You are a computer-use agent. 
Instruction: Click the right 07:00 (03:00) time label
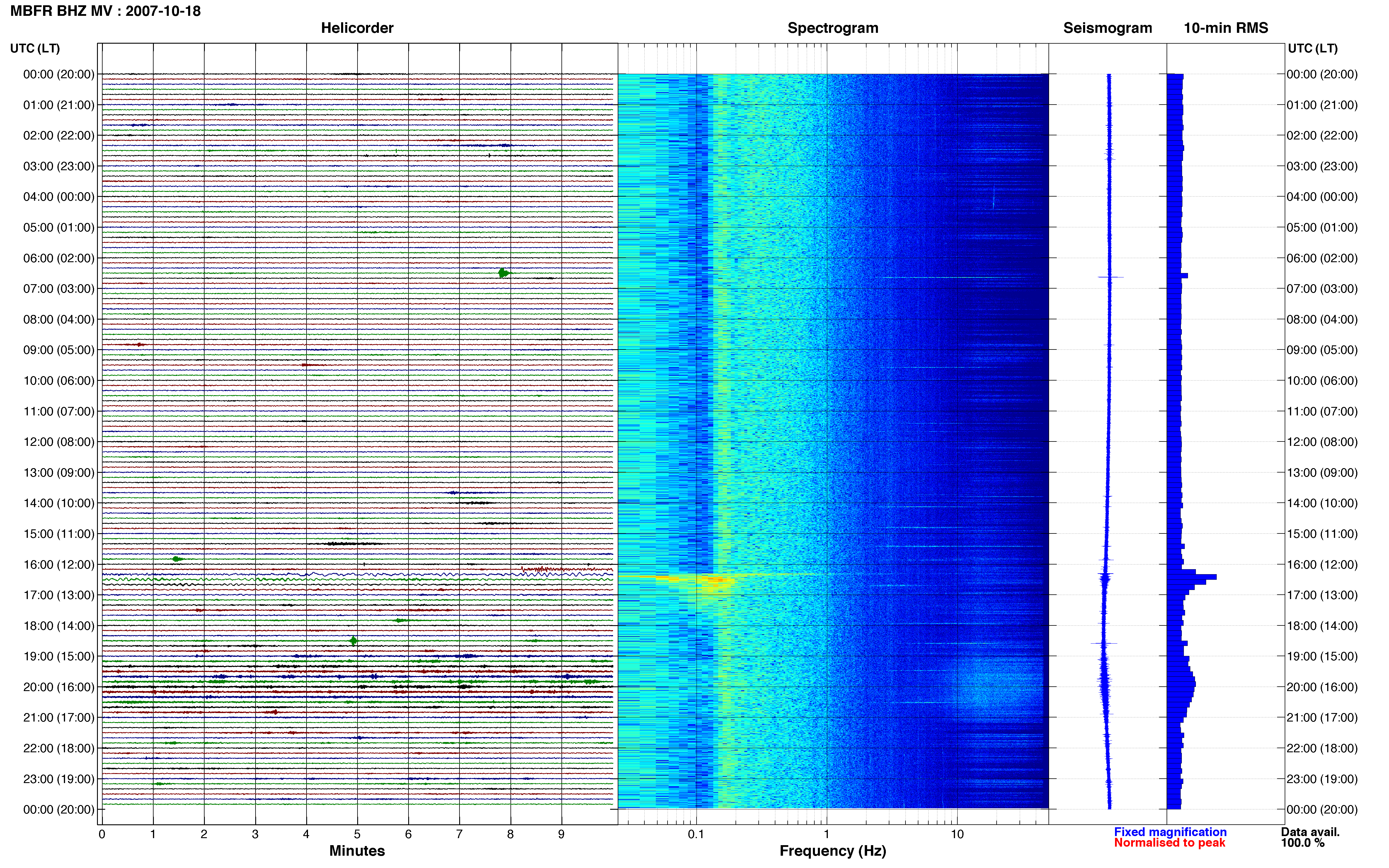tap(1322, 289)
